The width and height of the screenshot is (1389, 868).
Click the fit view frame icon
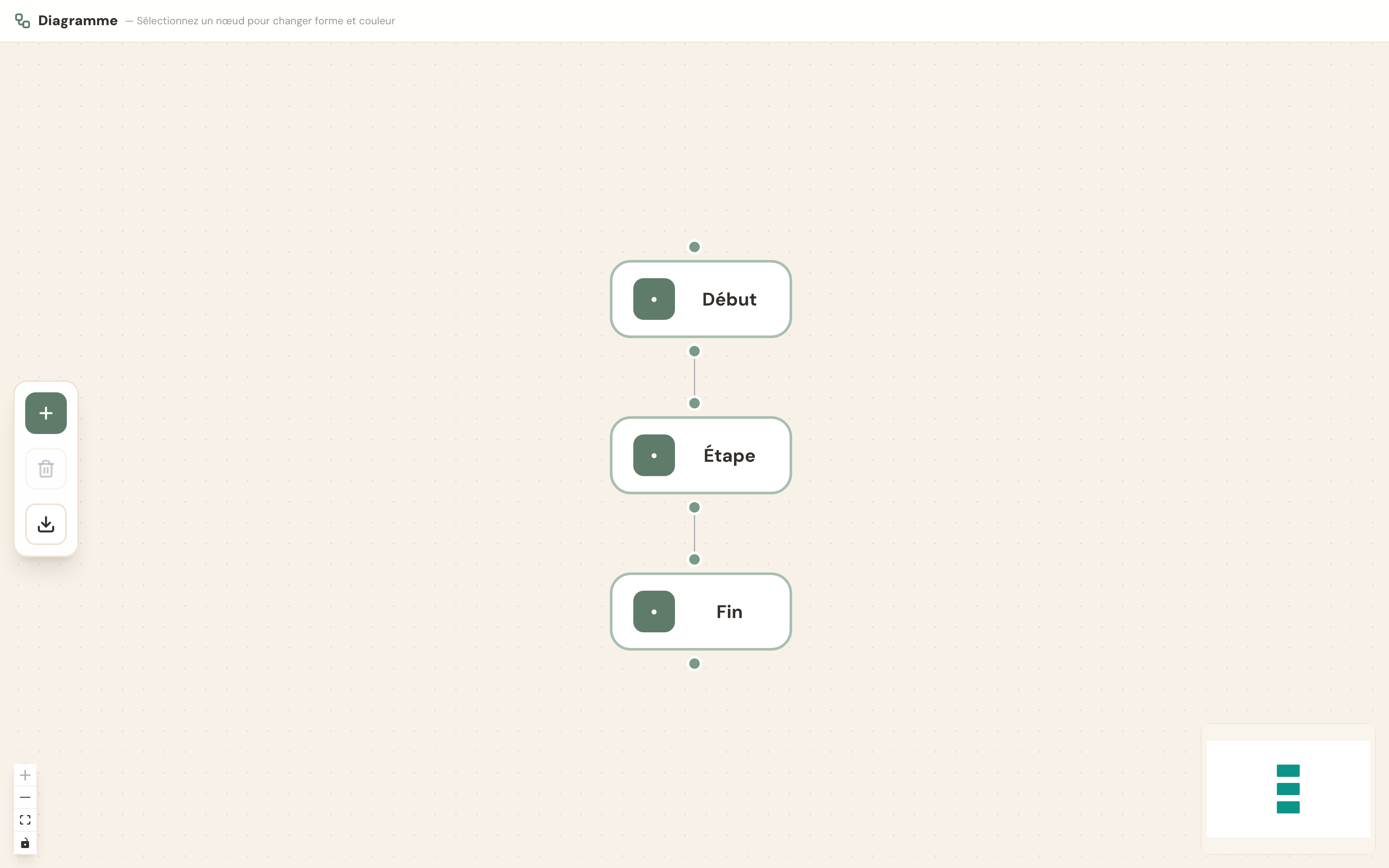click(x=25, y=820)
